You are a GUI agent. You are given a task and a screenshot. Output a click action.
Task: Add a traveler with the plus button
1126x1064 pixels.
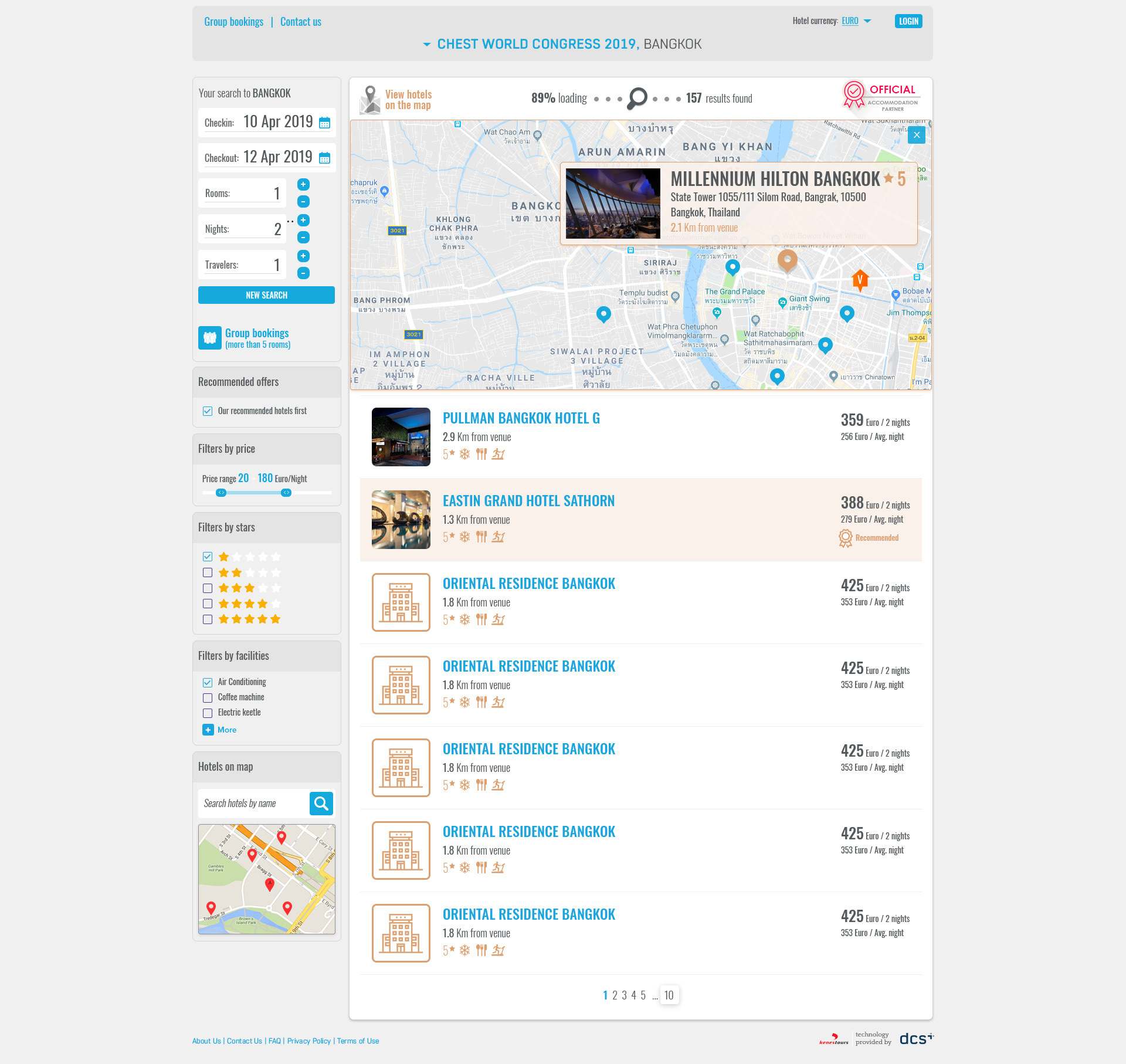(x=303, y=256)
